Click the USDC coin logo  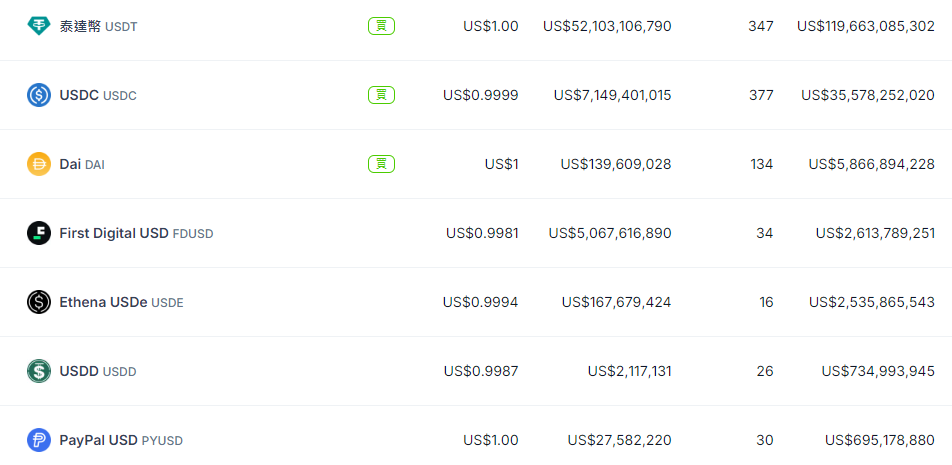point(39,95)
